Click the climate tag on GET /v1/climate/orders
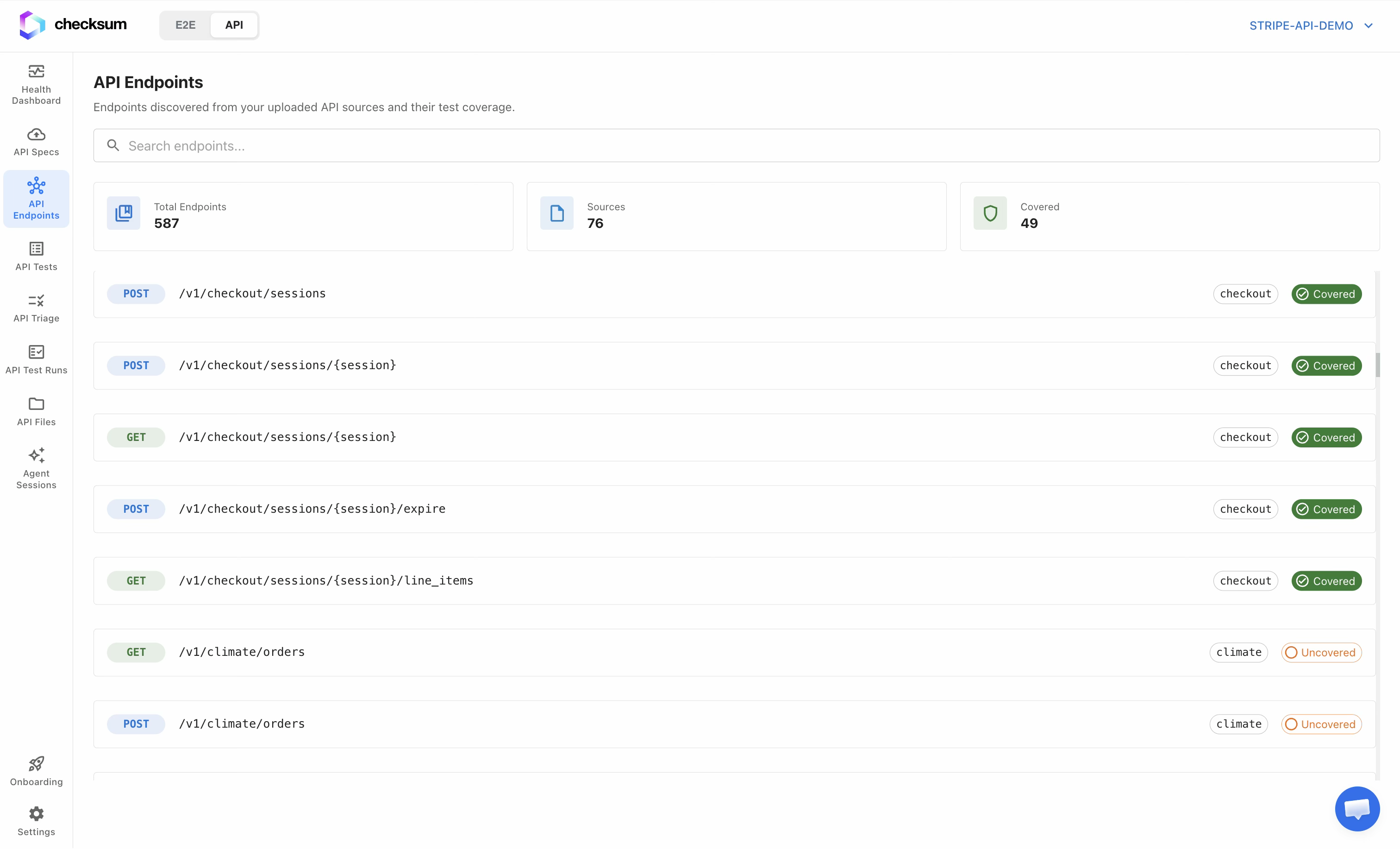The image size is (1400, 849). click(x=1238, y=652)
